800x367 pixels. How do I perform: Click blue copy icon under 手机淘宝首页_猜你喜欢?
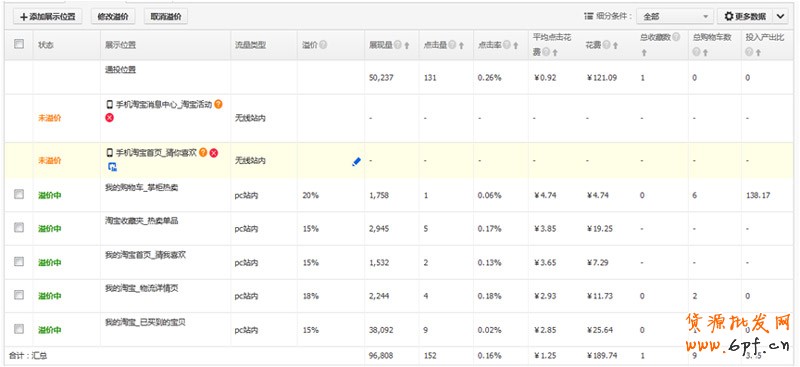click(112, 166)
